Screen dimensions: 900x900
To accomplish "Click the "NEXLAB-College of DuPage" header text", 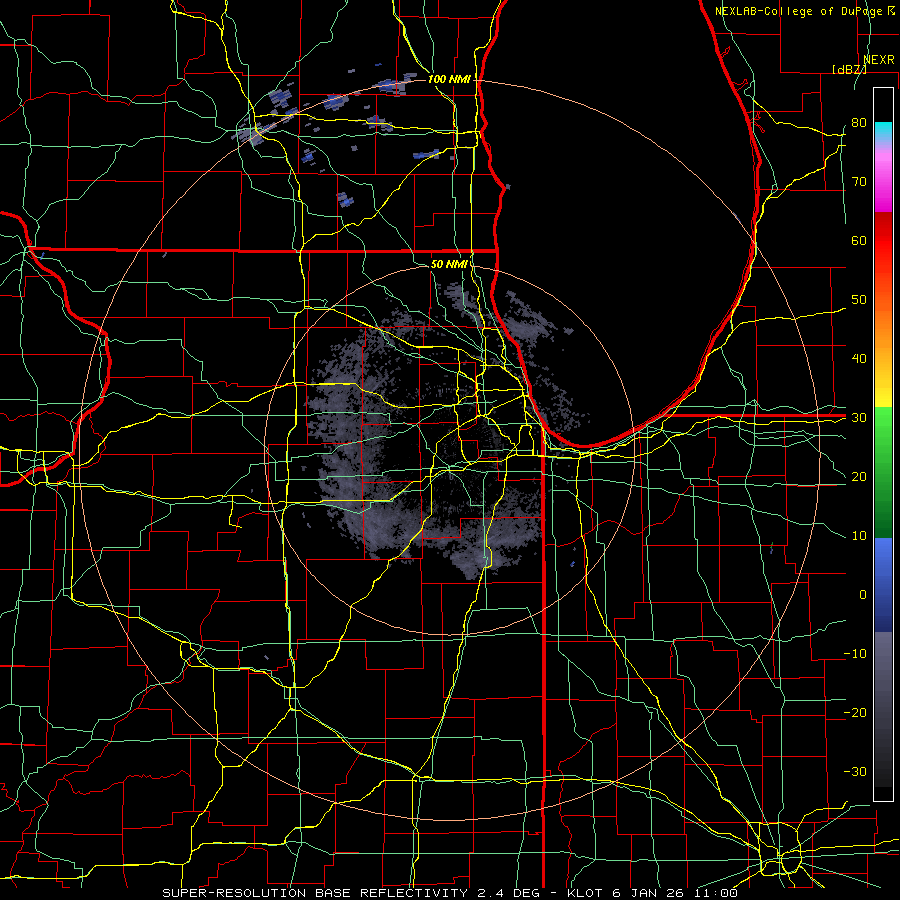I will [799, 11].
